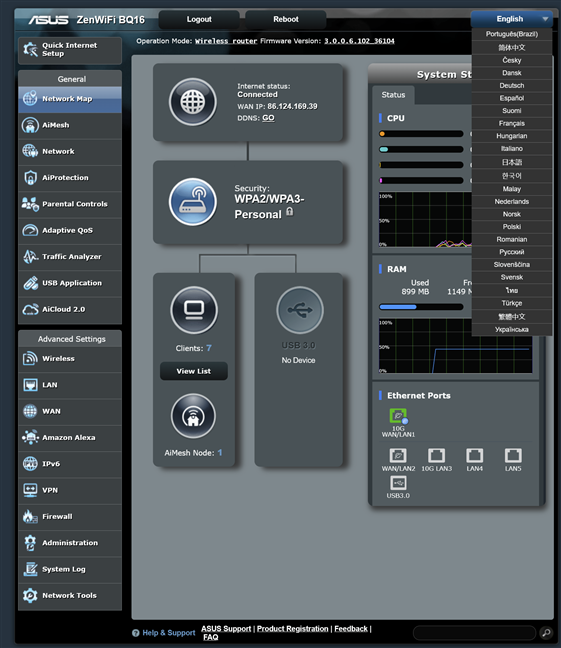Click the AiMesh Node house icon
561x648 pixels.
click(193, 416)
